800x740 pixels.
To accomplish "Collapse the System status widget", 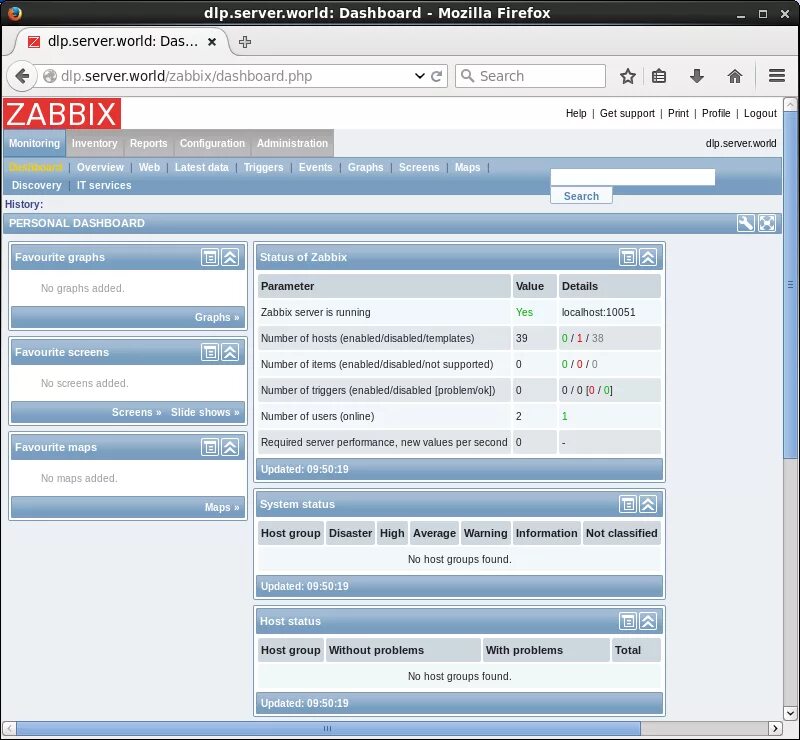I will click(648, 504).
